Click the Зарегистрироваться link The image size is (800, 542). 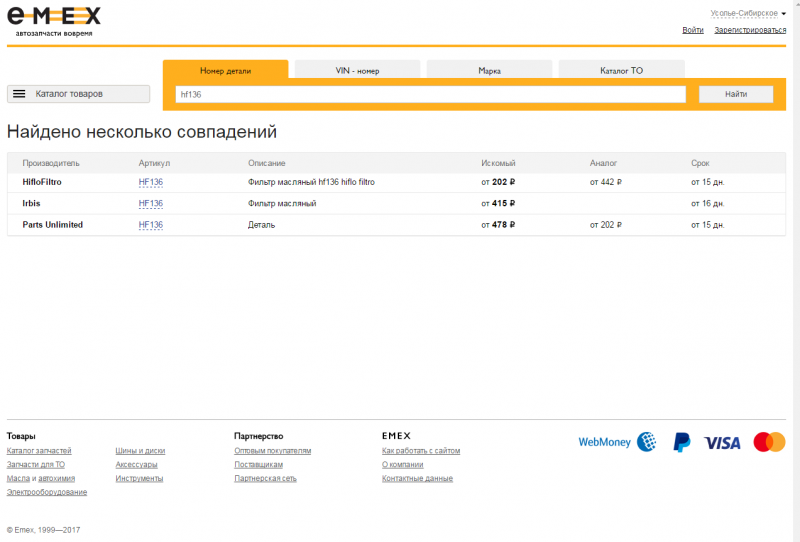tap(749, 30)
